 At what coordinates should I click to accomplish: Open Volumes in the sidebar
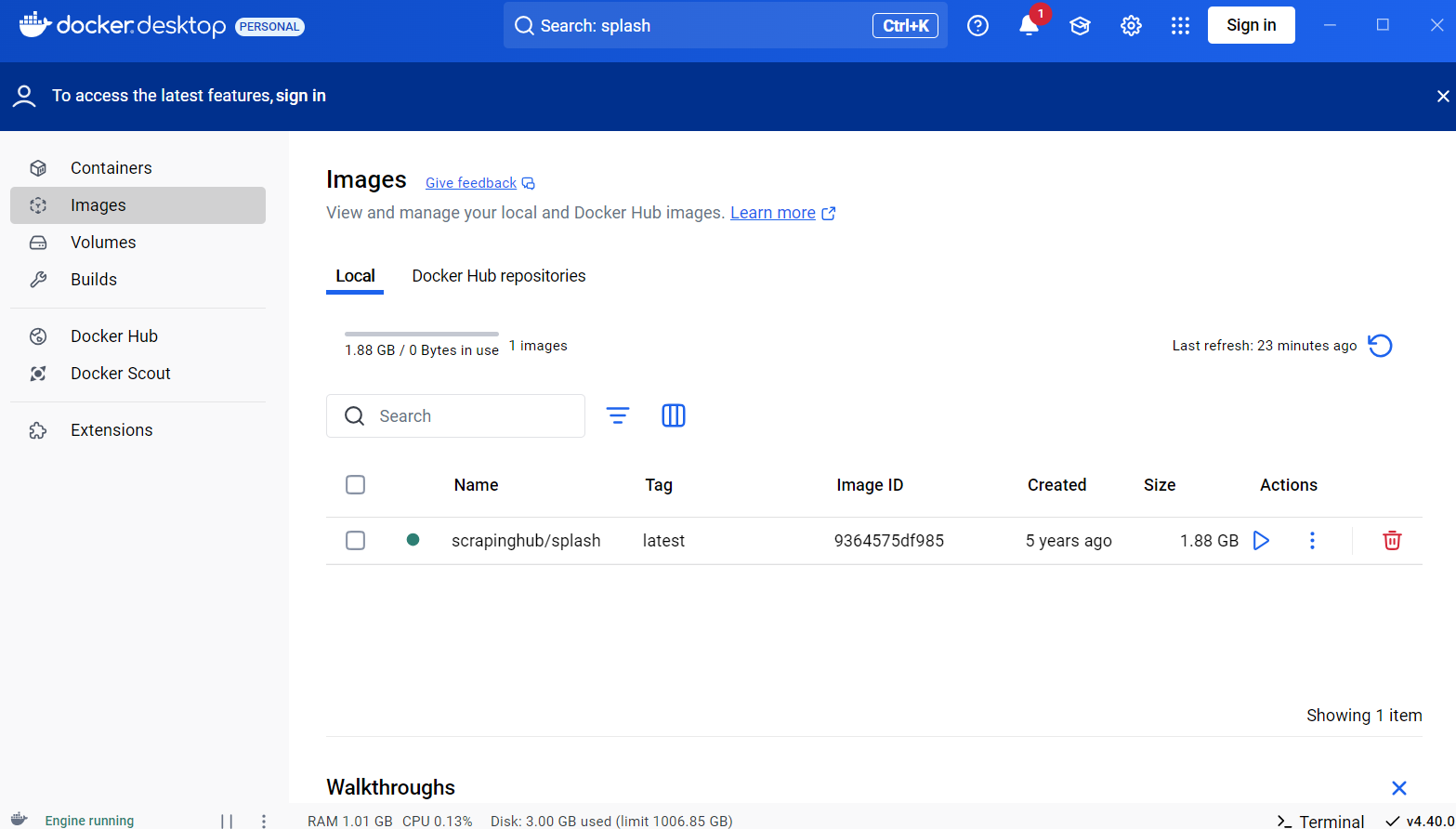(138, 243)
